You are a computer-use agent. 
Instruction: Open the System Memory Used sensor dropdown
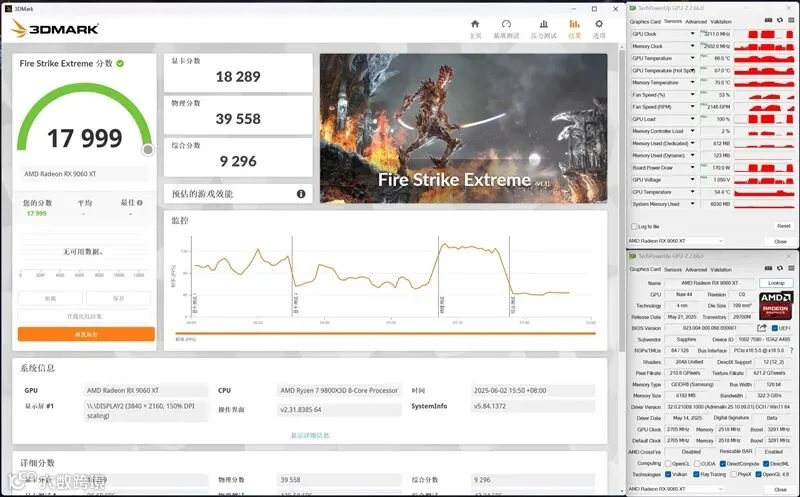coord(692,204)
